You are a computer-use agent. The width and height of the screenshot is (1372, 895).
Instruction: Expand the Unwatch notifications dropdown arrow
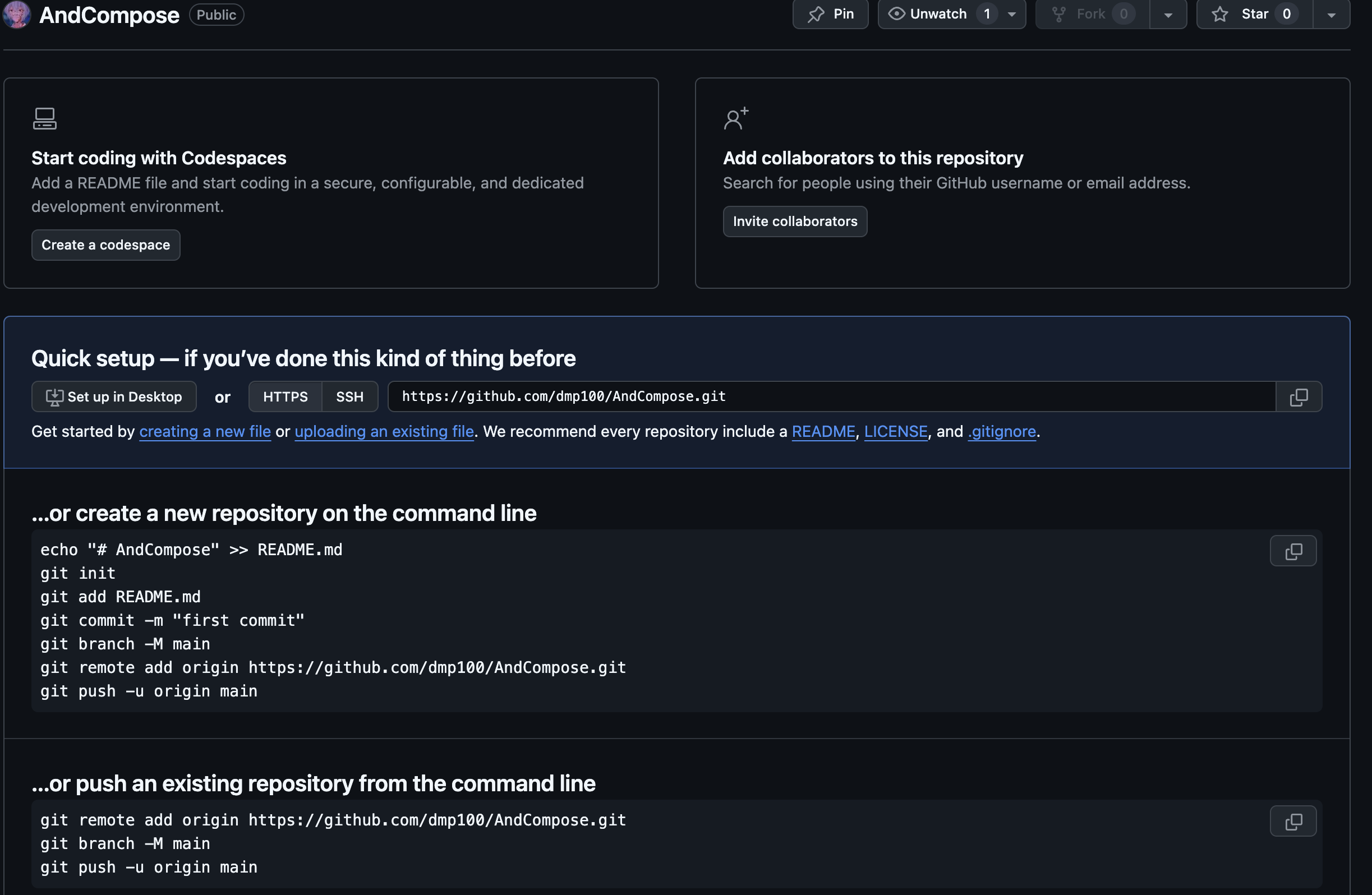coord(1012,14)
